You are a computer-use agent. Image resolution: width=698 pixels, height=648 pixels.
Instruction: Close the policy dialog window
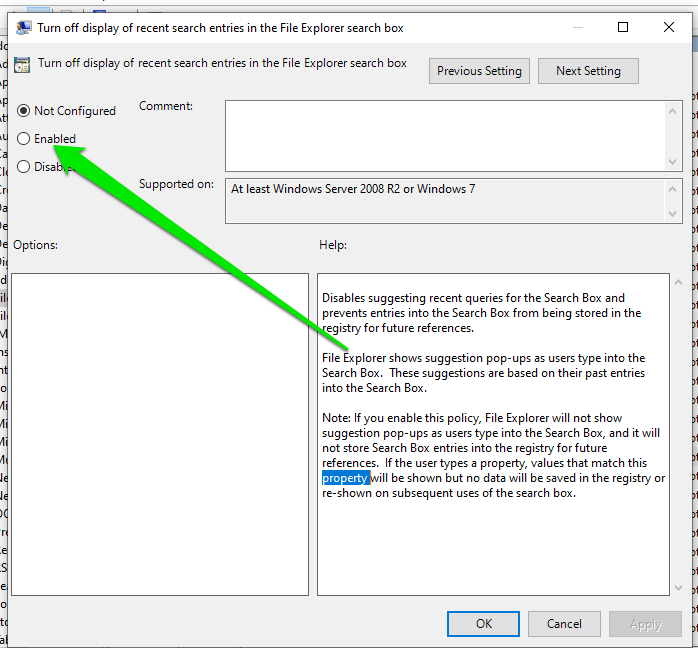669,27
